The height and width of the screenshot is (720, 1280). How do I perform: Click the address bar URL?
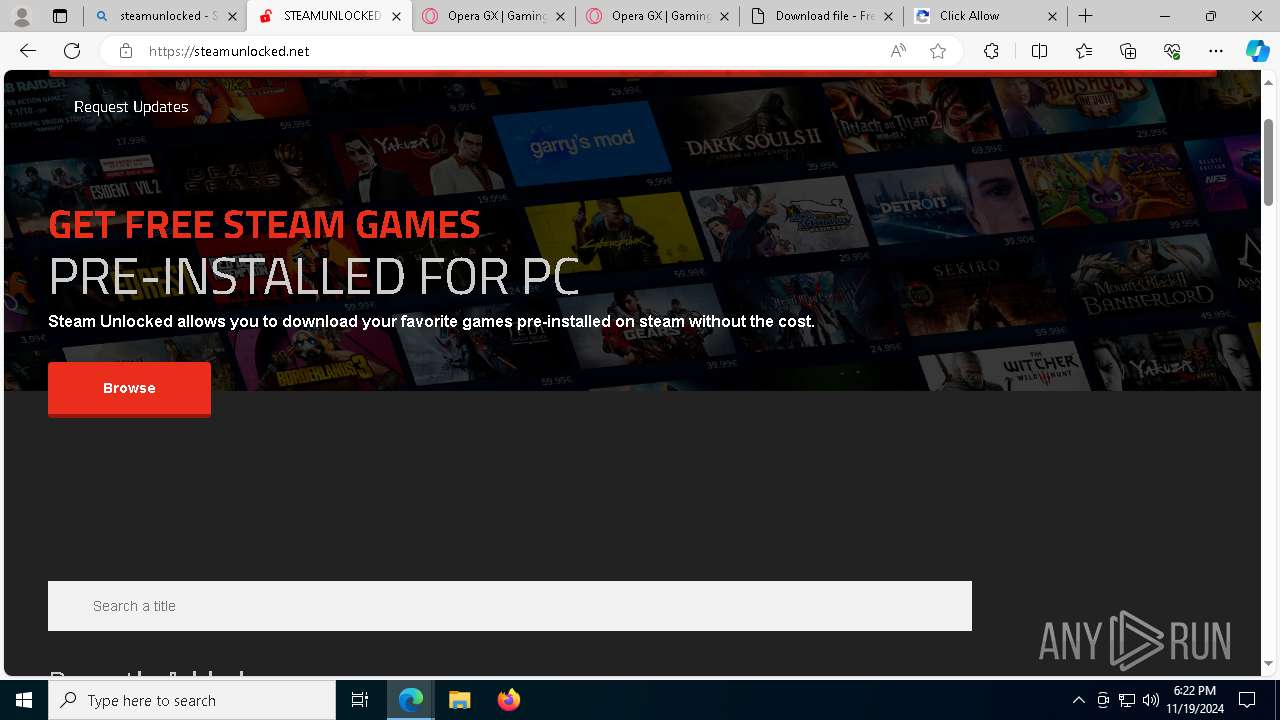(229, 51)
